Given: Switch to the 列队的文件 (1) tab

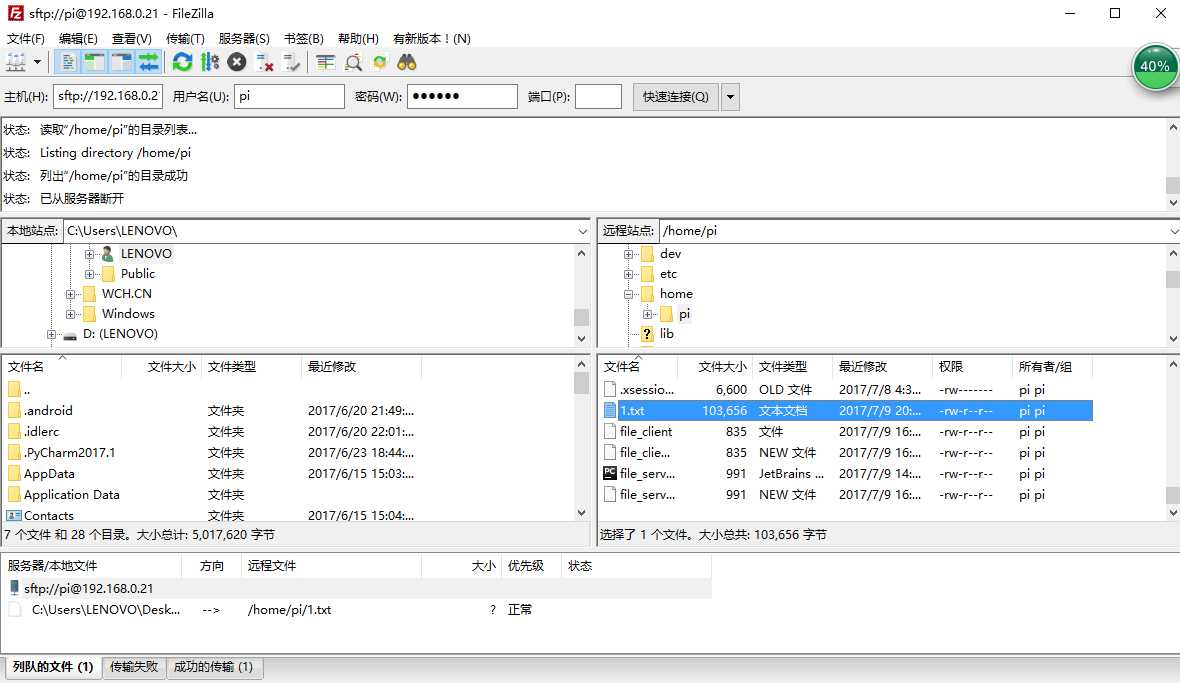Looking at the screenshot, I should click(x=53, y=667).
